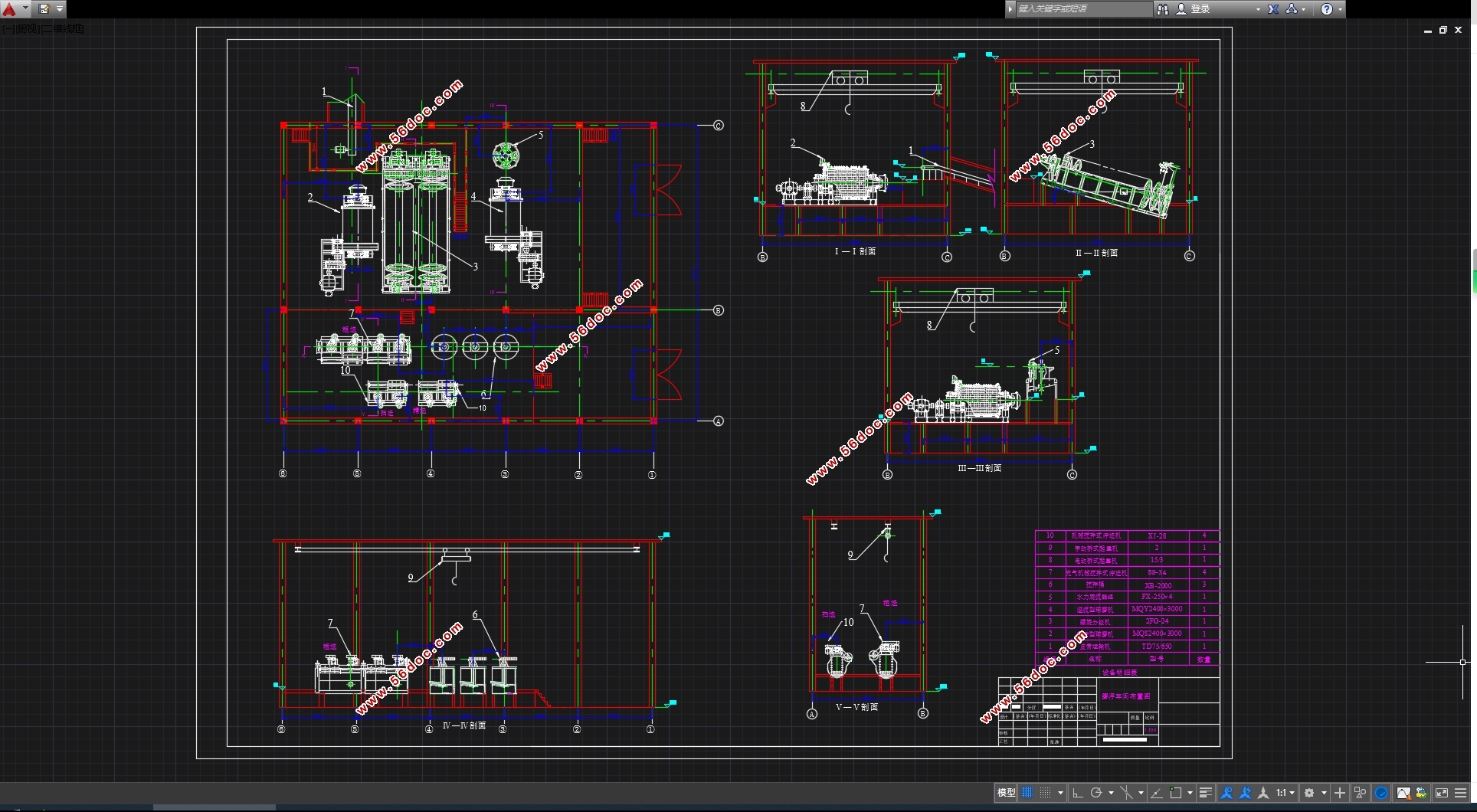Viewport: 1477px width, 812px height.
Task: Toggle show annotation objects icon
Action: [1226, 793]
